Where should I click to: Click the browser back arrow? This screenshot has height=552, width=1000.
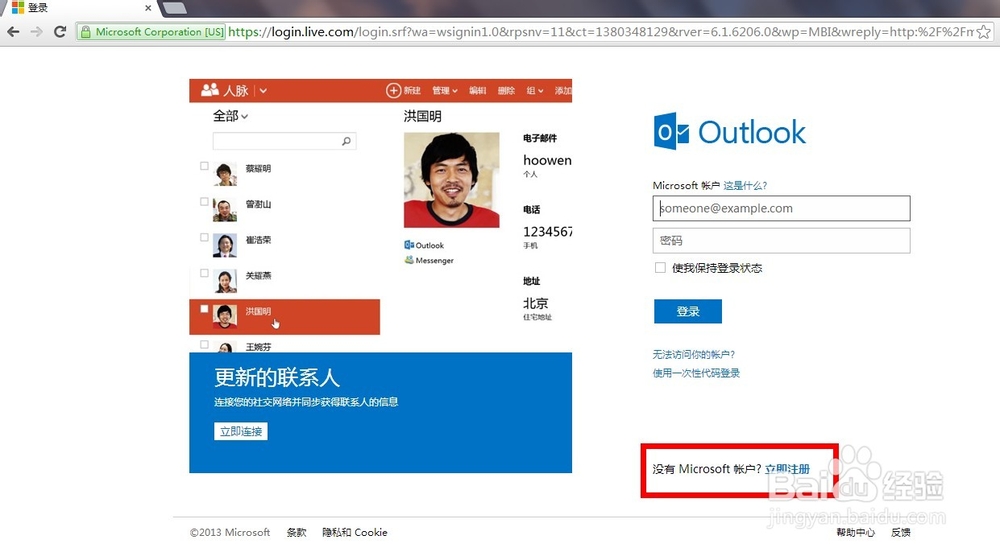pyautogui.click(x=13, y=32)
